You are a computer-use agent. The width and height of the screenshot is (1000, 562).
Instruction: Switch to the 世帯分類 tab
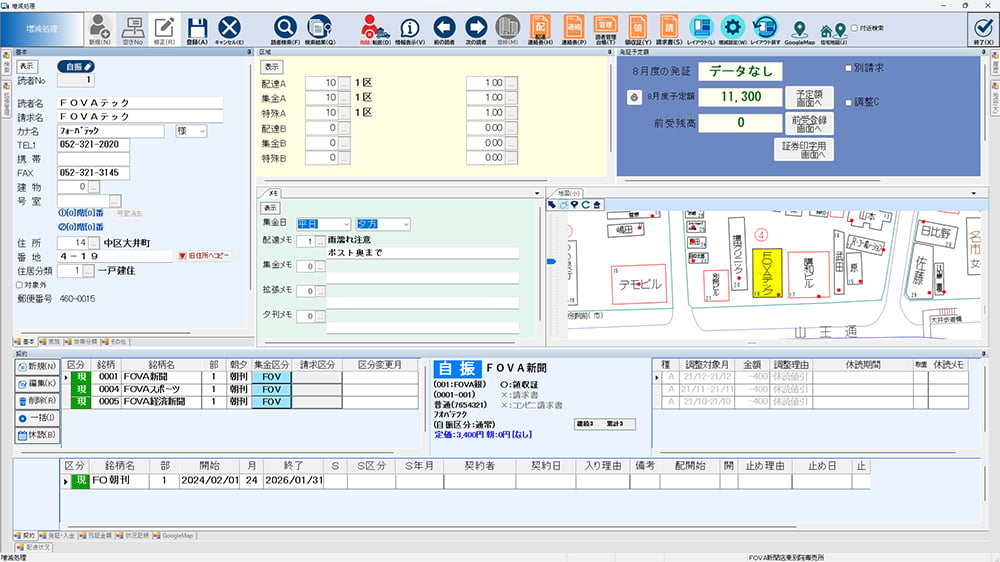point(81,342)
